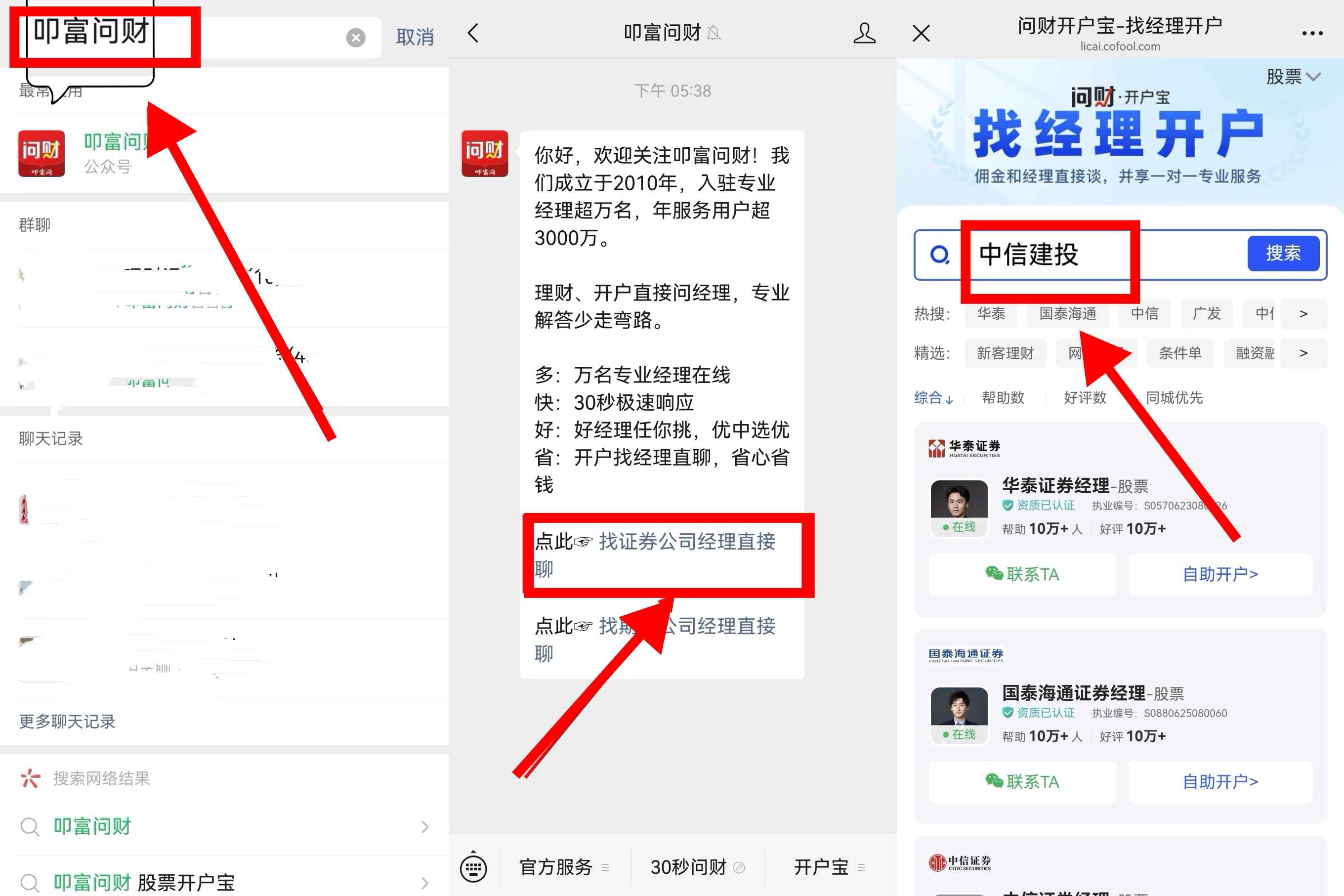Tap the 华泰证券 logo
1344x896 pixels.
pos(964,449)
